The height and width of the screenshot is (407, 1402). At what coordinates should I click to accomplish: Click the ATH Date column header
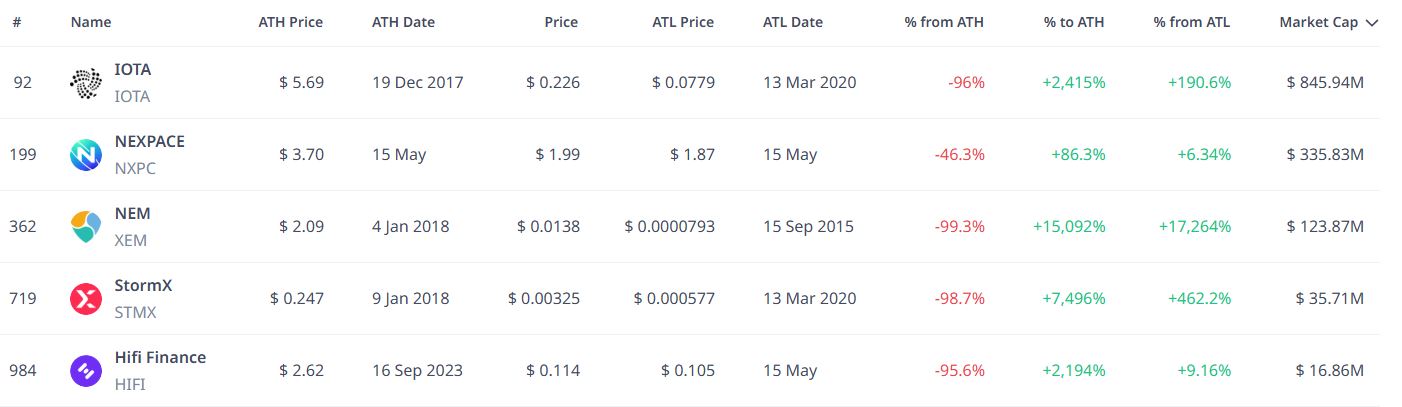tap(403, 22)
